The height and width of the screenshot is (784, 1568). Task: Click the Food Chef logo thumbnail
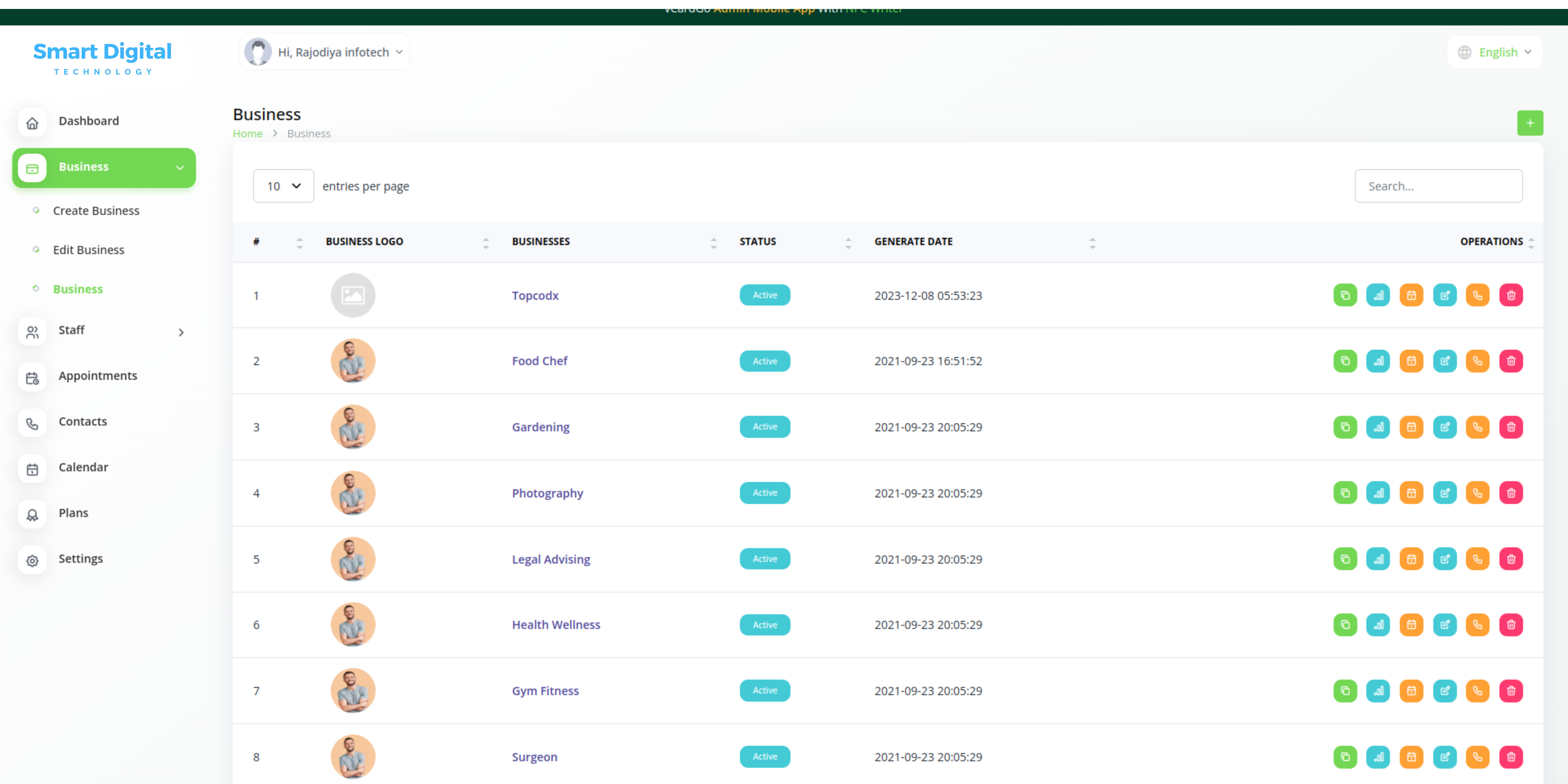coord(353,361)
